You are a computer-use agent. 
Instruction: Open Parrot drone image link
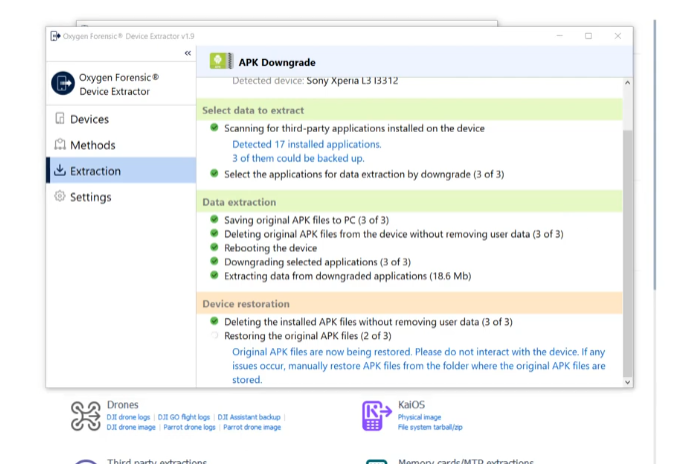tap(252, 427)
